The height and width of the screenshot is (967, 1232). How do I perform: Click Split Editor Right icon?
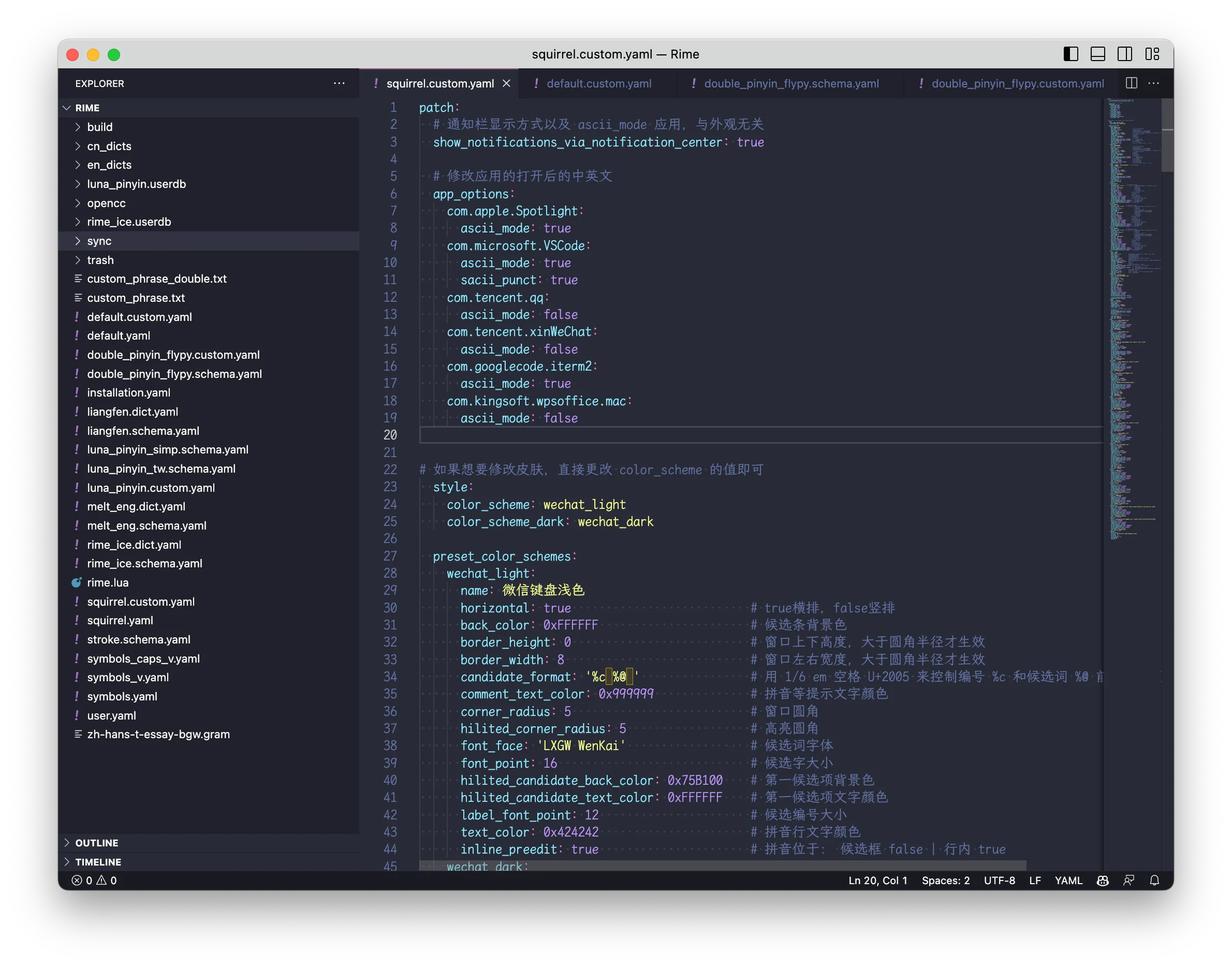click(1132, 83)
